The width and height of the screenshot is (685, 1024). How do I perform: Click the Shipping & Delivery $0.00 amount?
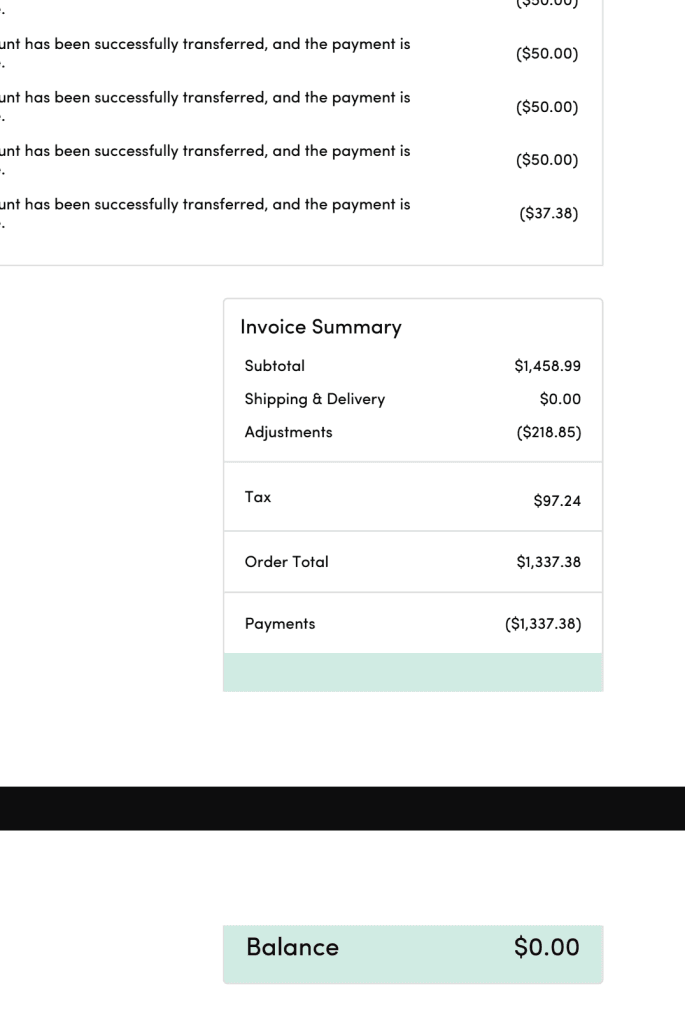[560, 399]
